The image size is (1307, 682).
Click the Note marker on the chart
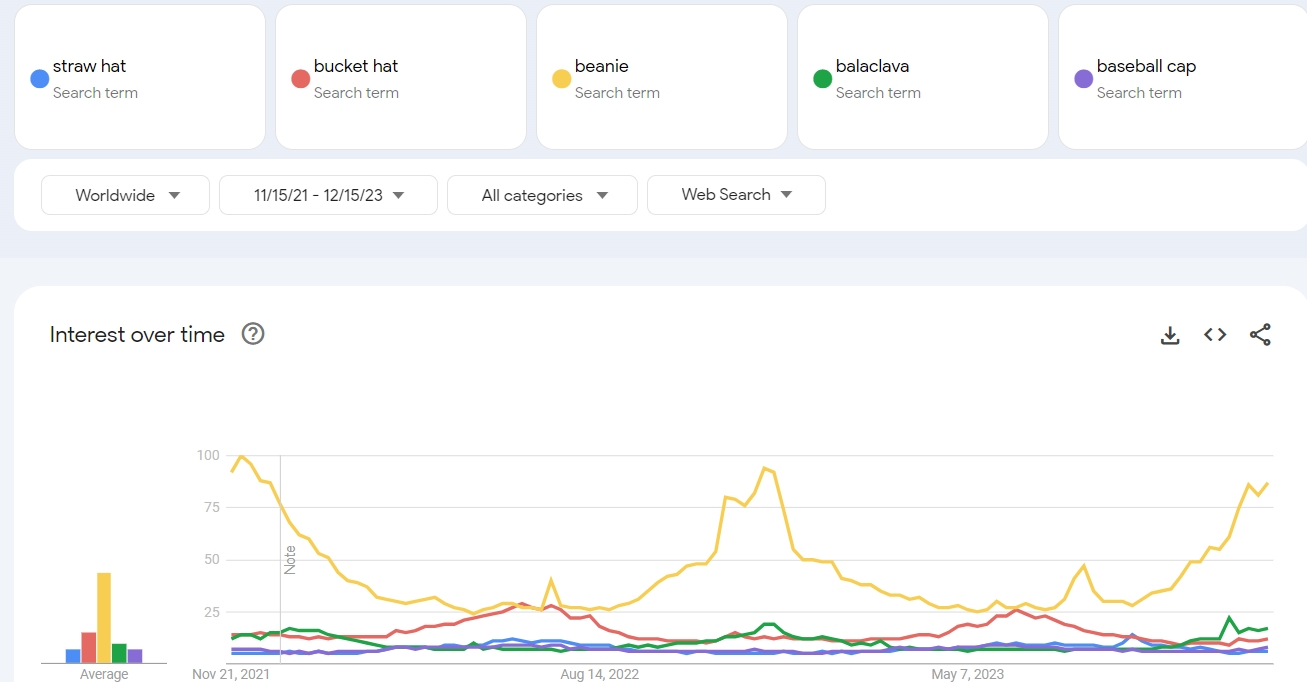click(x=290, y=559)
